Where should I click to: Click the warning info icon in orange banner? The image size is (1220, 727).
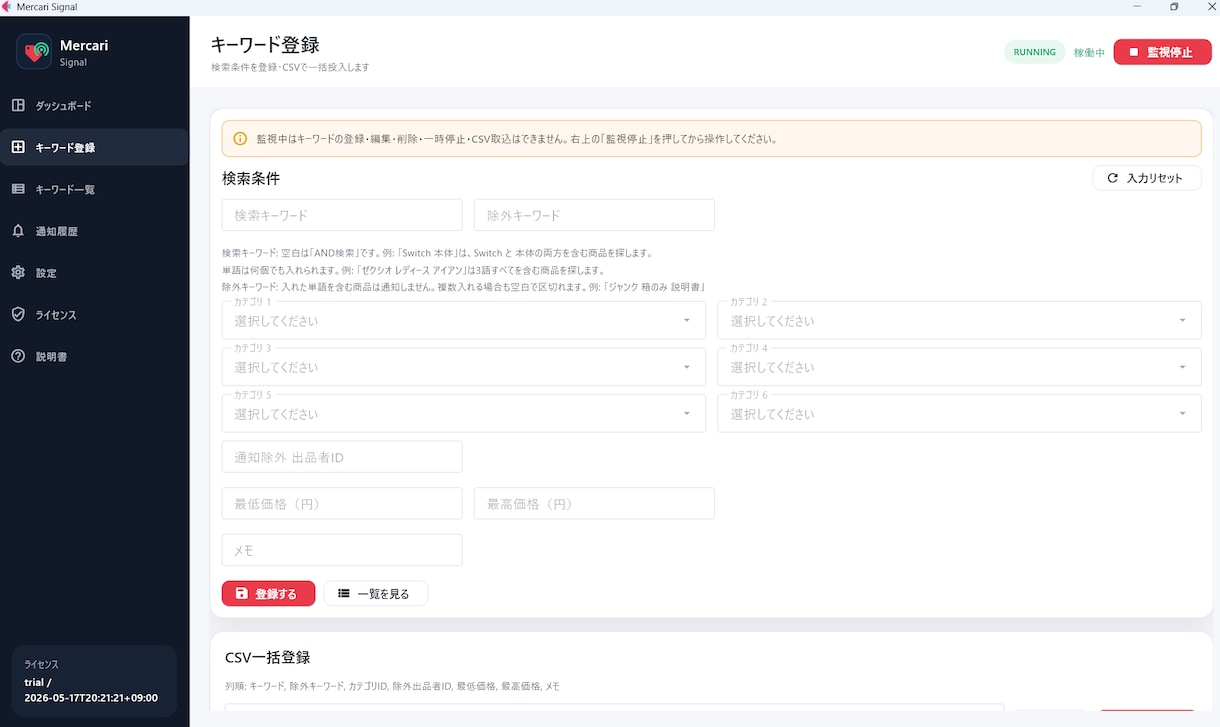[x=240, y=139]
